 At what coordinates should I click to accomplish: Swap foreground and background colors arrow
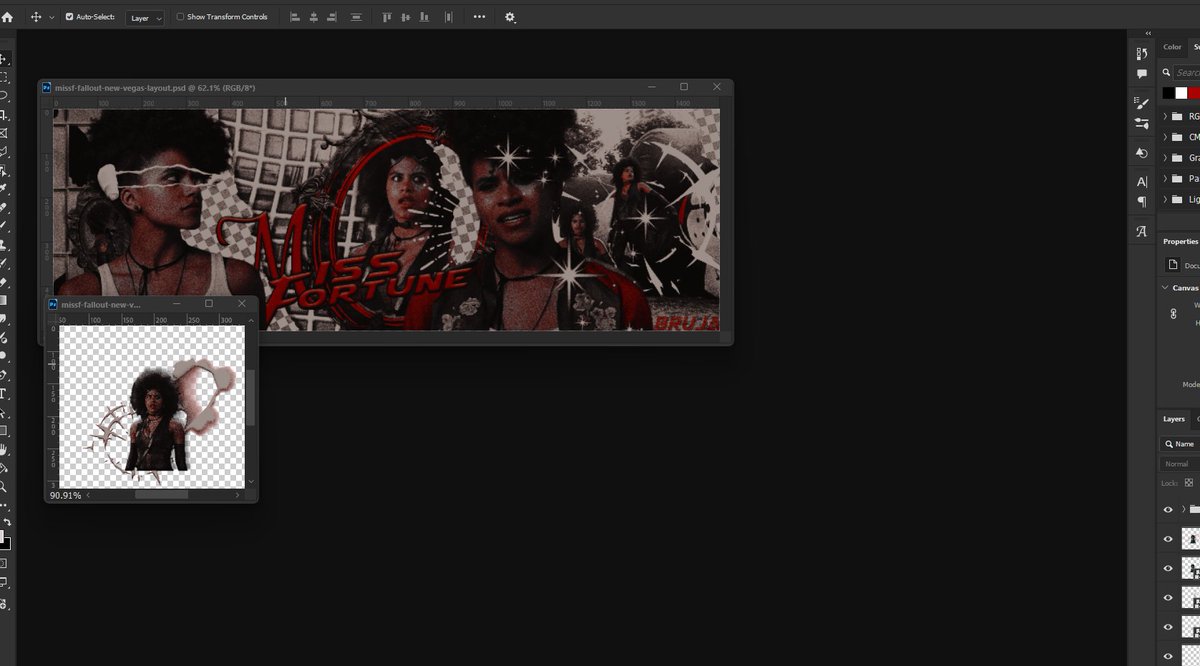tap(8, 523)
